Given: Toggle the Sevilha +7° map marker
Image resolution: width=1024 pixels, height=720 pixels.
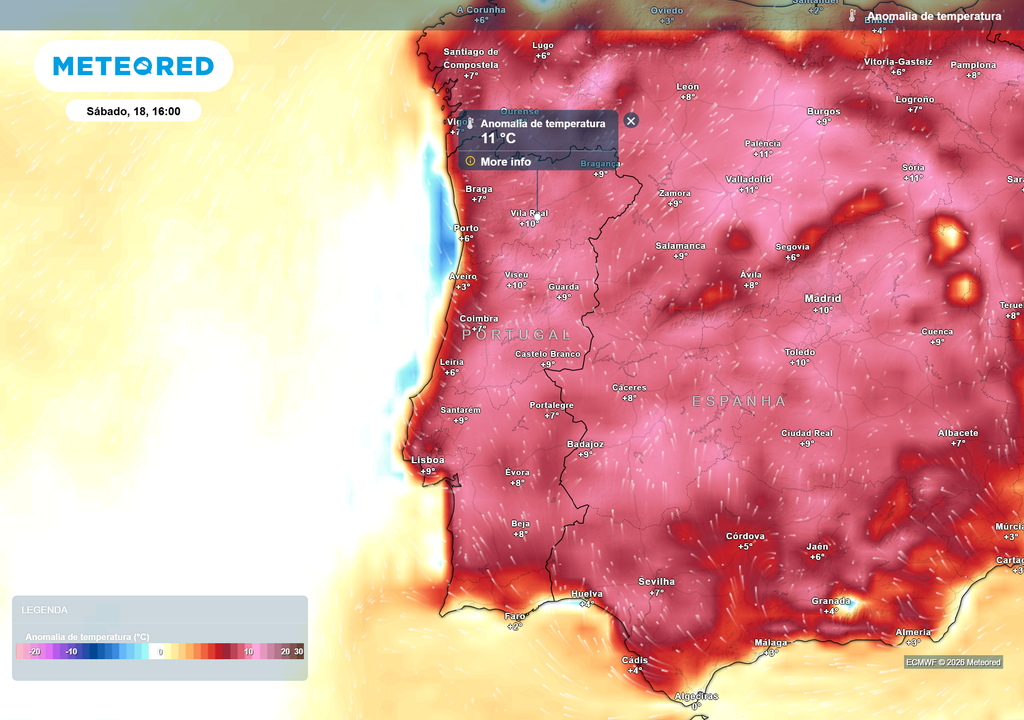Looking at the screenshot, I should click(656, 585).
